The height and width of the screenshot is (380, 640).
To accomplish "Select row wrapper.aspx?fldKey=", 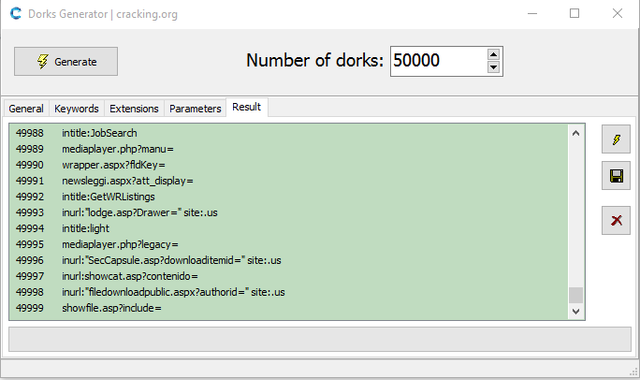I will pyautogui.click(x=288, y=165).
